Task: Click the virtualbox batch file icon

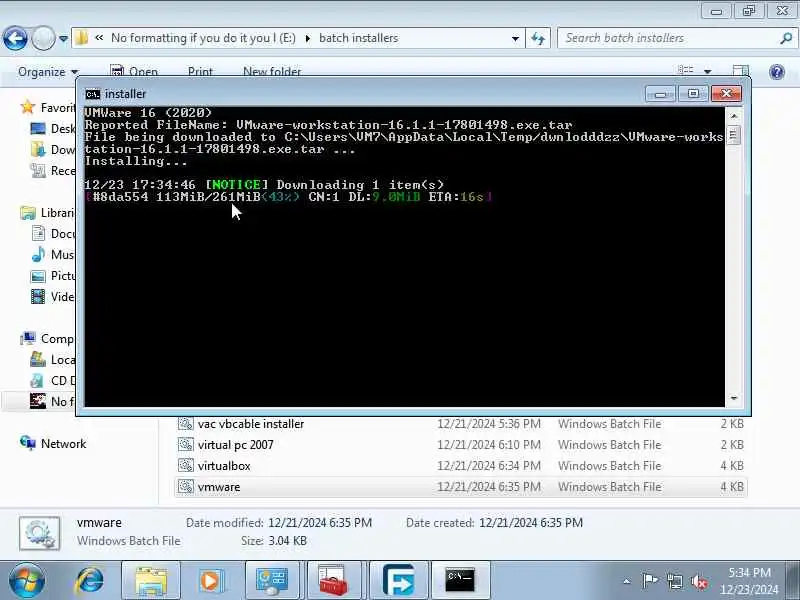Action: 186,466
